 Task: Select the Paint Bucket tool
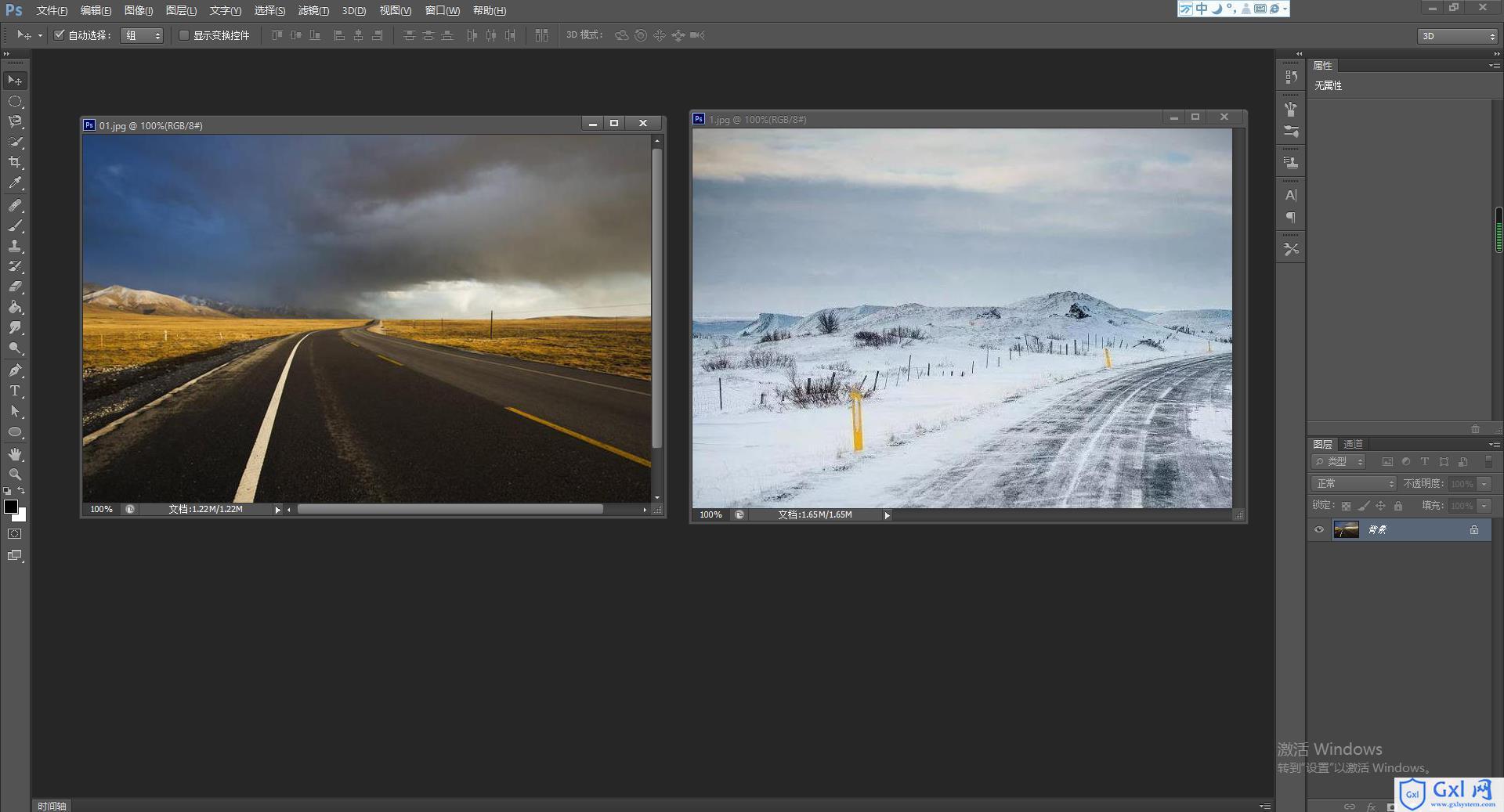(x=15, y=307)
